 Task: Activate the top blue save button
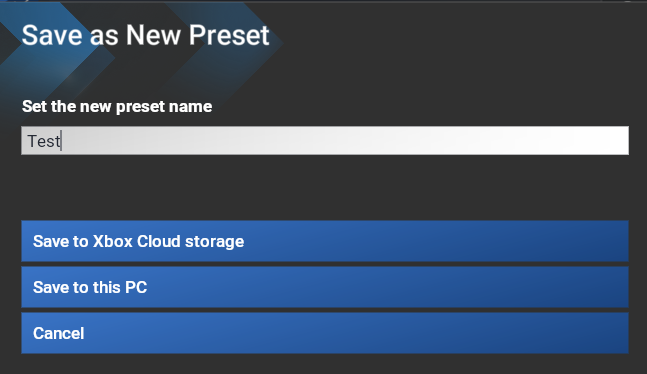325,241
